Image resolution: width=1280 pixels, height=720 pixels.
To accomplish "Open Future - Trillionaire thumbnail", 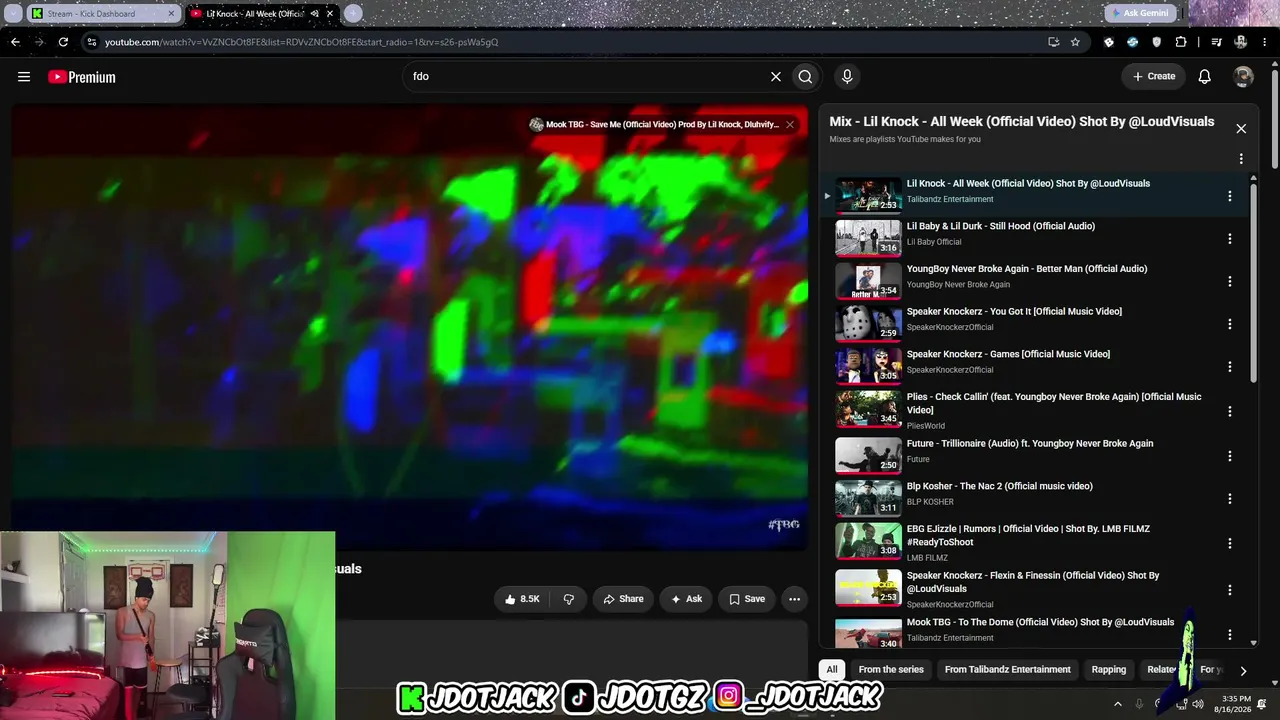I will point(868,455).
